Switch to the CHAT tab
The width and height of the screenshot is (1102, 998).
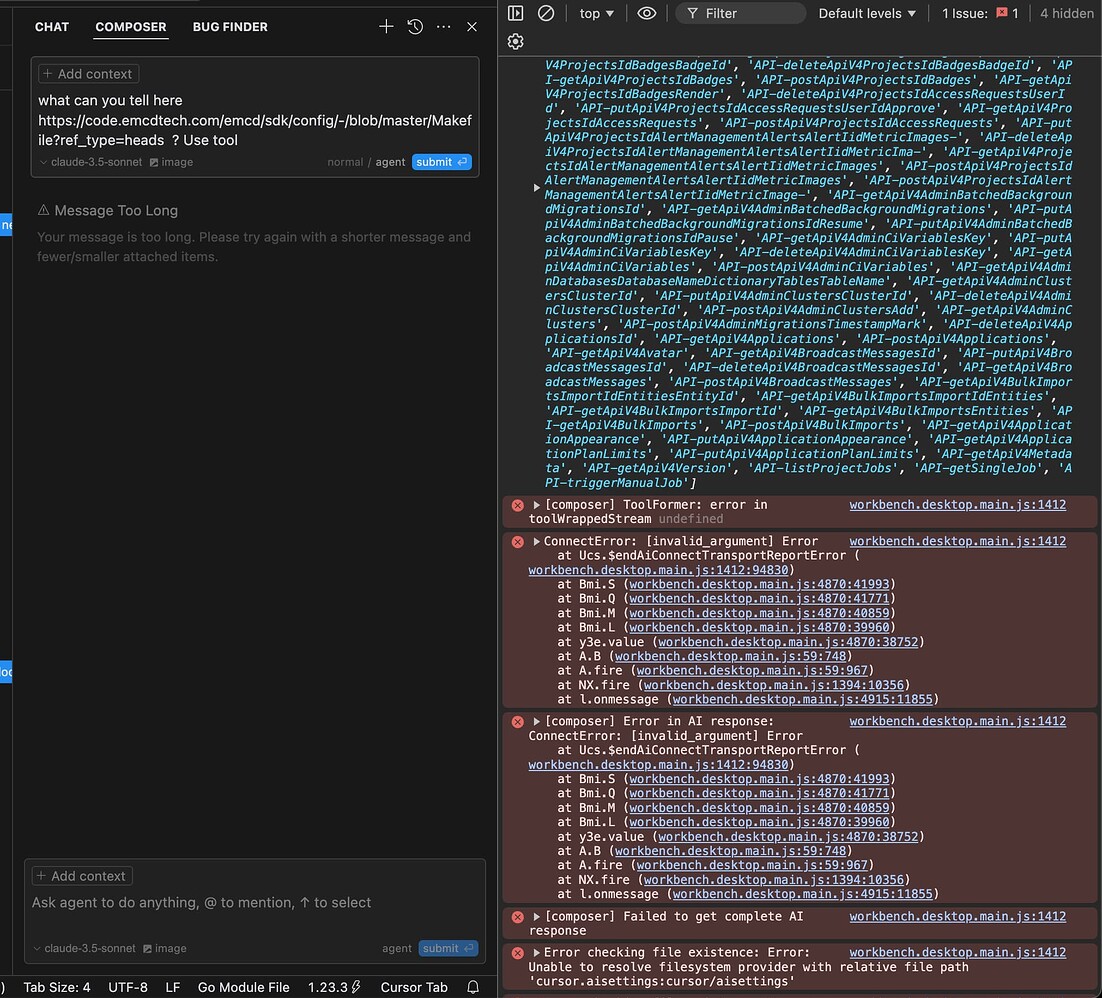(51, 27)
